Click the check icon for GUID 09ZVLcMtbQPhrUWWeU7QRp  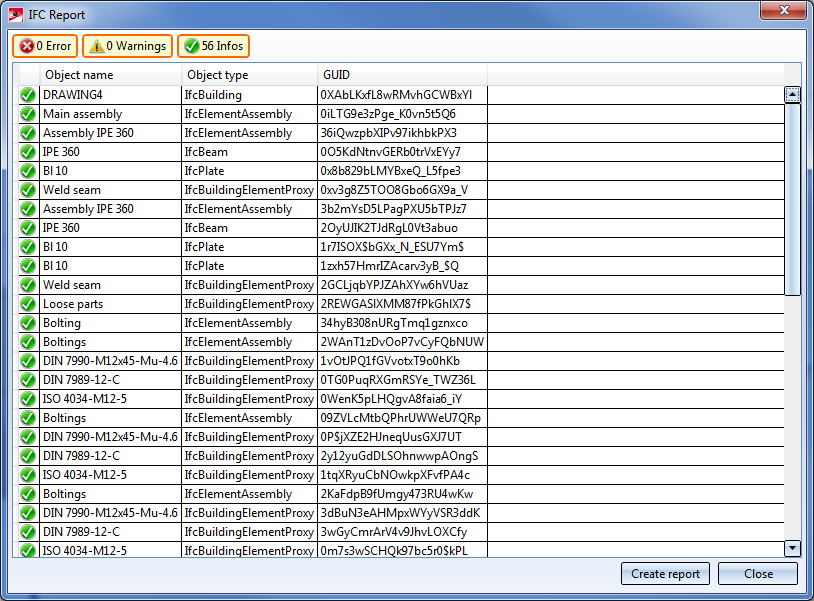coord(28,418)
